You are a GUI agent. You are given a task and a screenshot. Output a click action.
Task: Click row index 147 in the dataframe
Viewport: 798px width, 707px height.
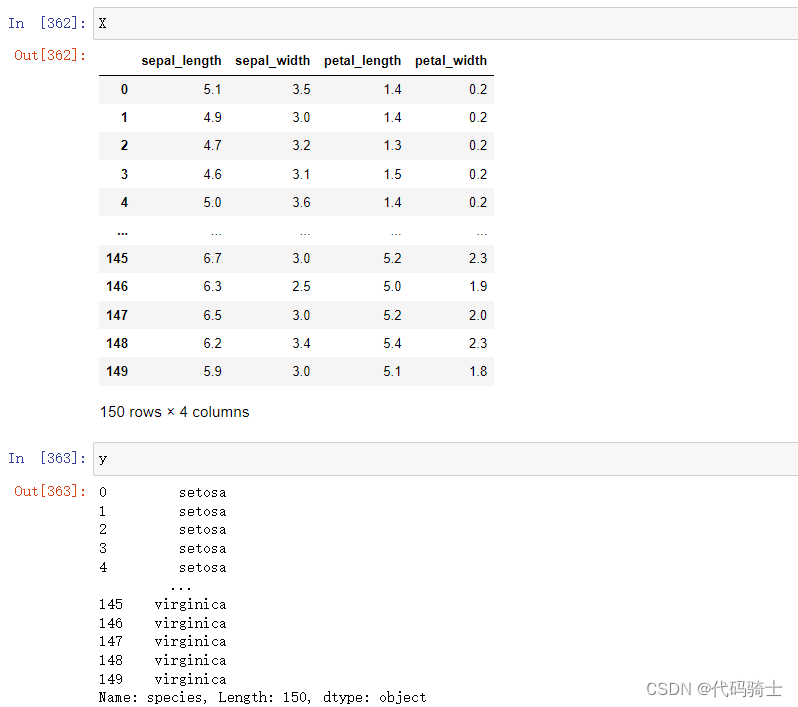pyautogui.click(x=117, y=316)
